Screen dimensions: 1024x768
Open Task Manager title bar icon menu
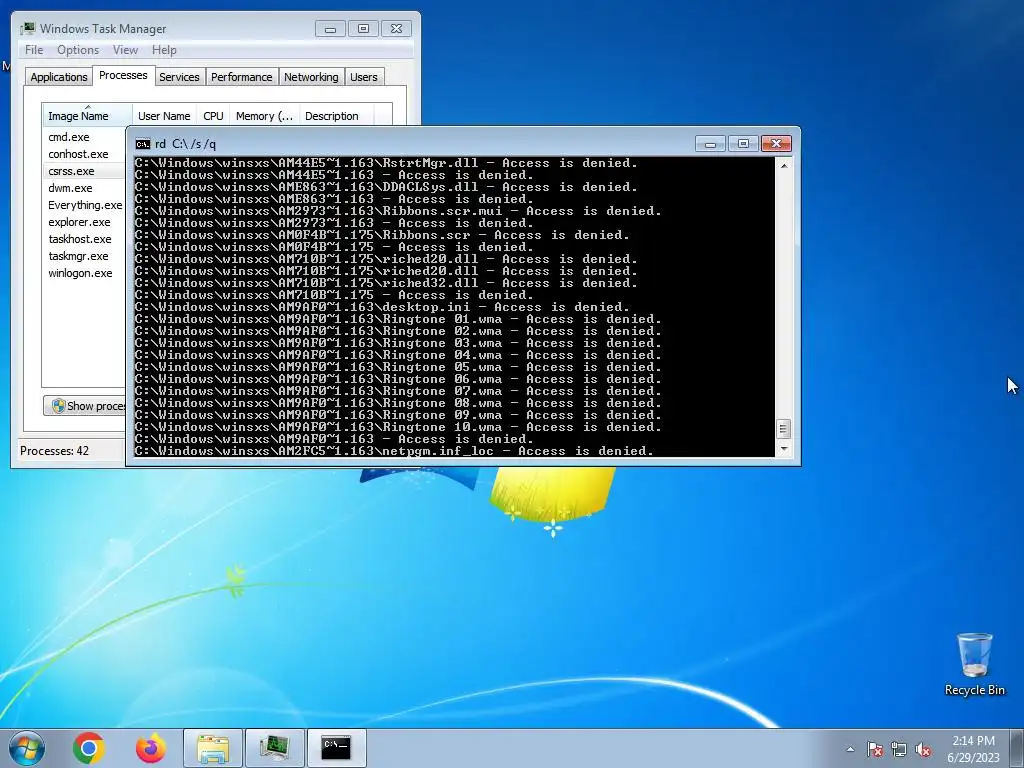pos(27,29)
